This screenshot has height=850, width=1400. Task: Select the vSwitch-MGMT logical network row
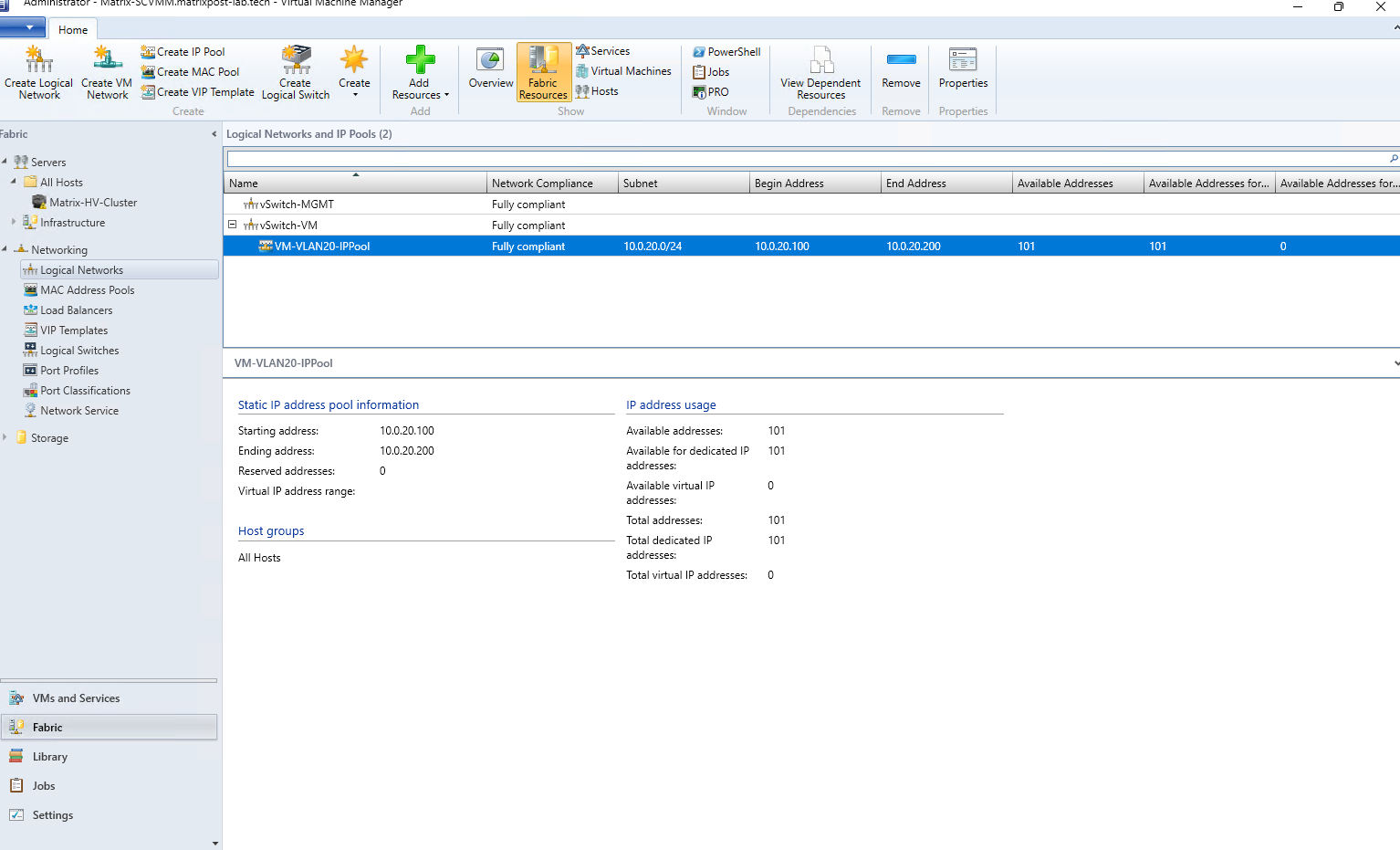tap(811, 205)
